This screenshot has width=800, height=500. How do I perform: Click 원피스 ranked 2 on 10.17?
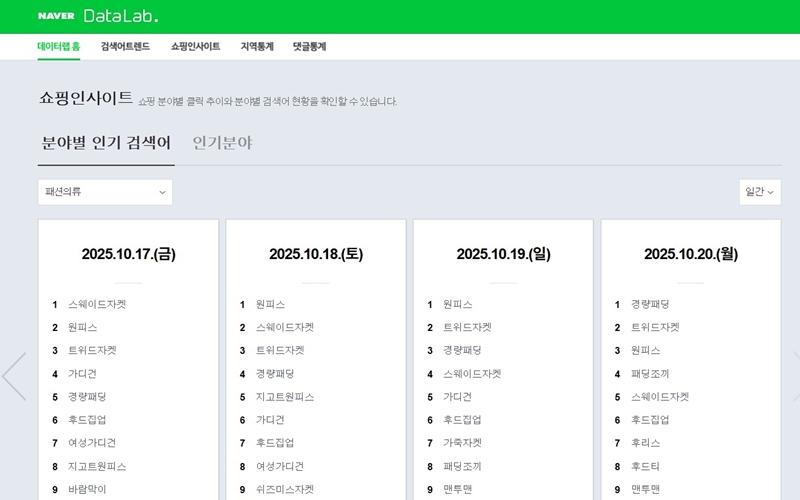(x=83, y=328)
